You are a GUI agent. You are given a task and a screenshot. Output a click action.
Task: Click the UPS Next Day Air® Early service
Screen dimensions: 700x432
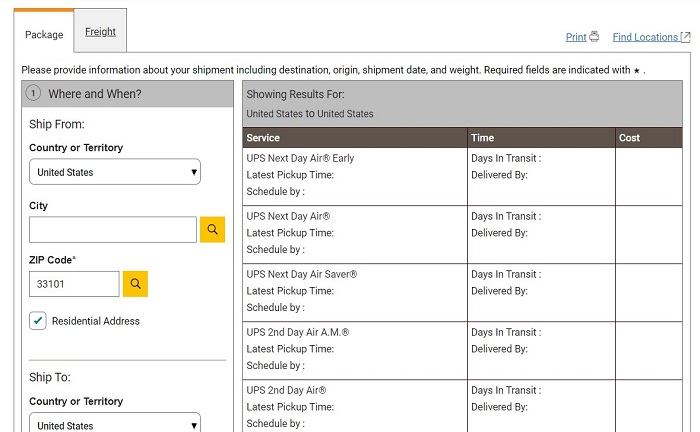point(300,158)
